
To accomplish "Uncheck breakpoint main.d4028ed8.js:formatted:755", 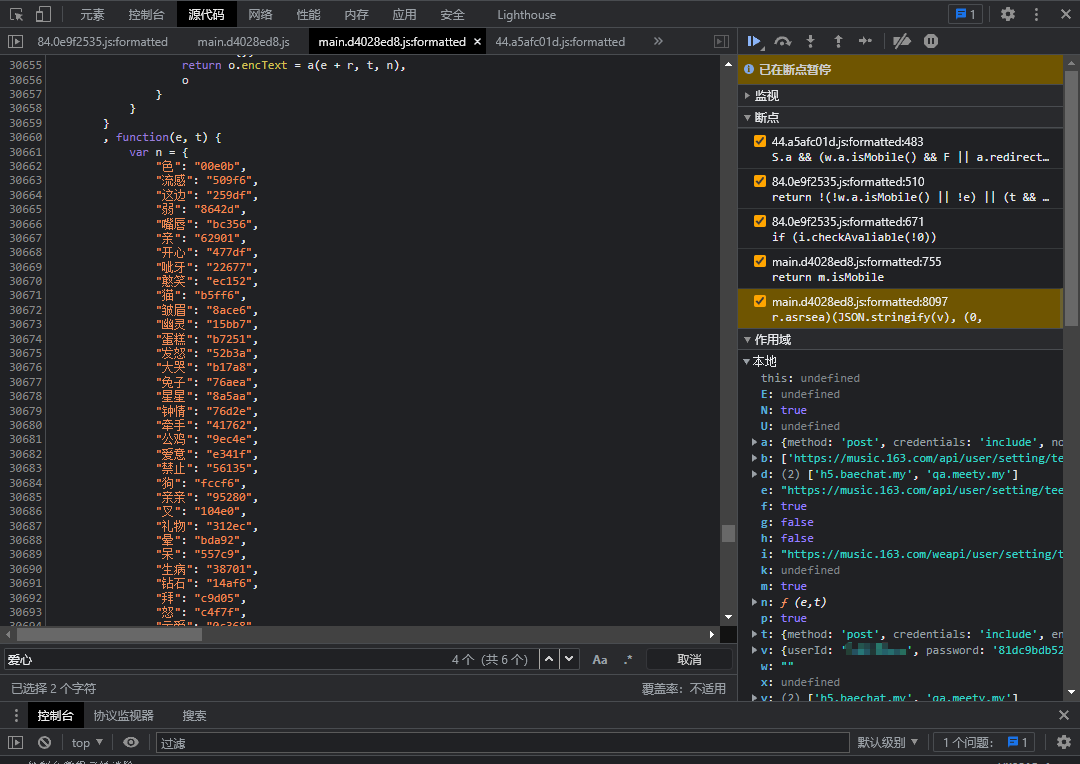I will pyautogui.click(x=760, y=261).
